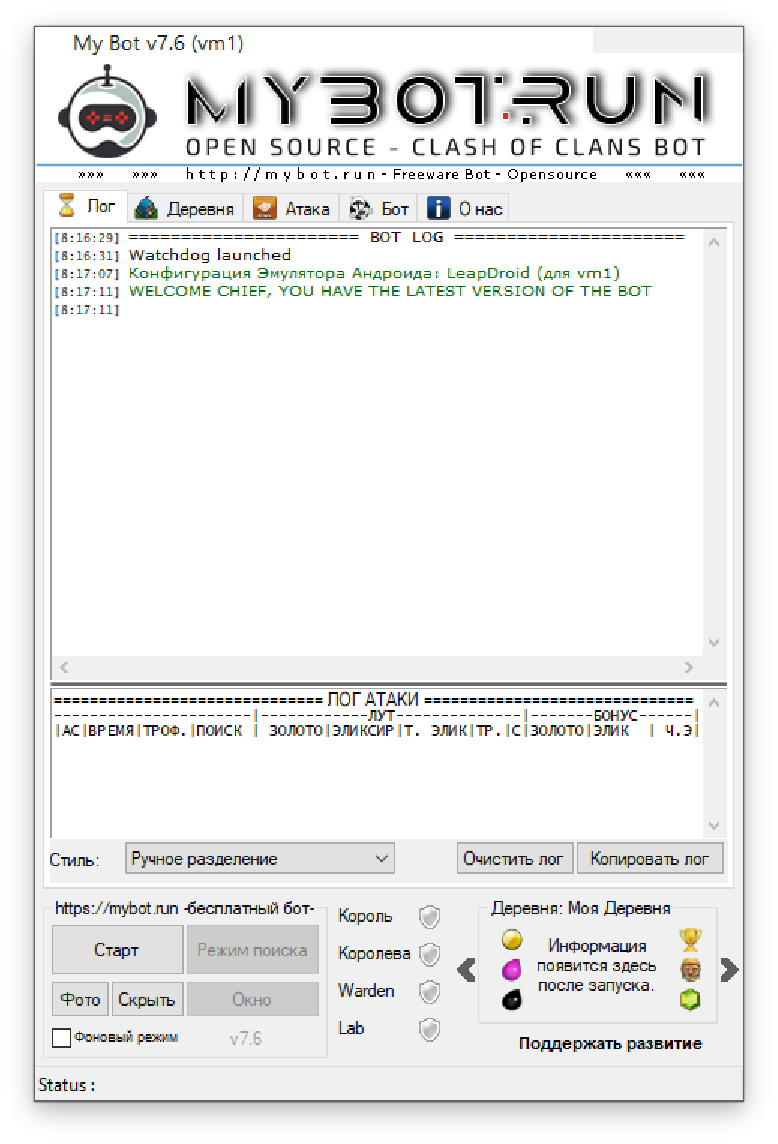Go to previous village stats page
Image resolution: width=778 pixels, height=1144 pixels.
coord(466,970)
